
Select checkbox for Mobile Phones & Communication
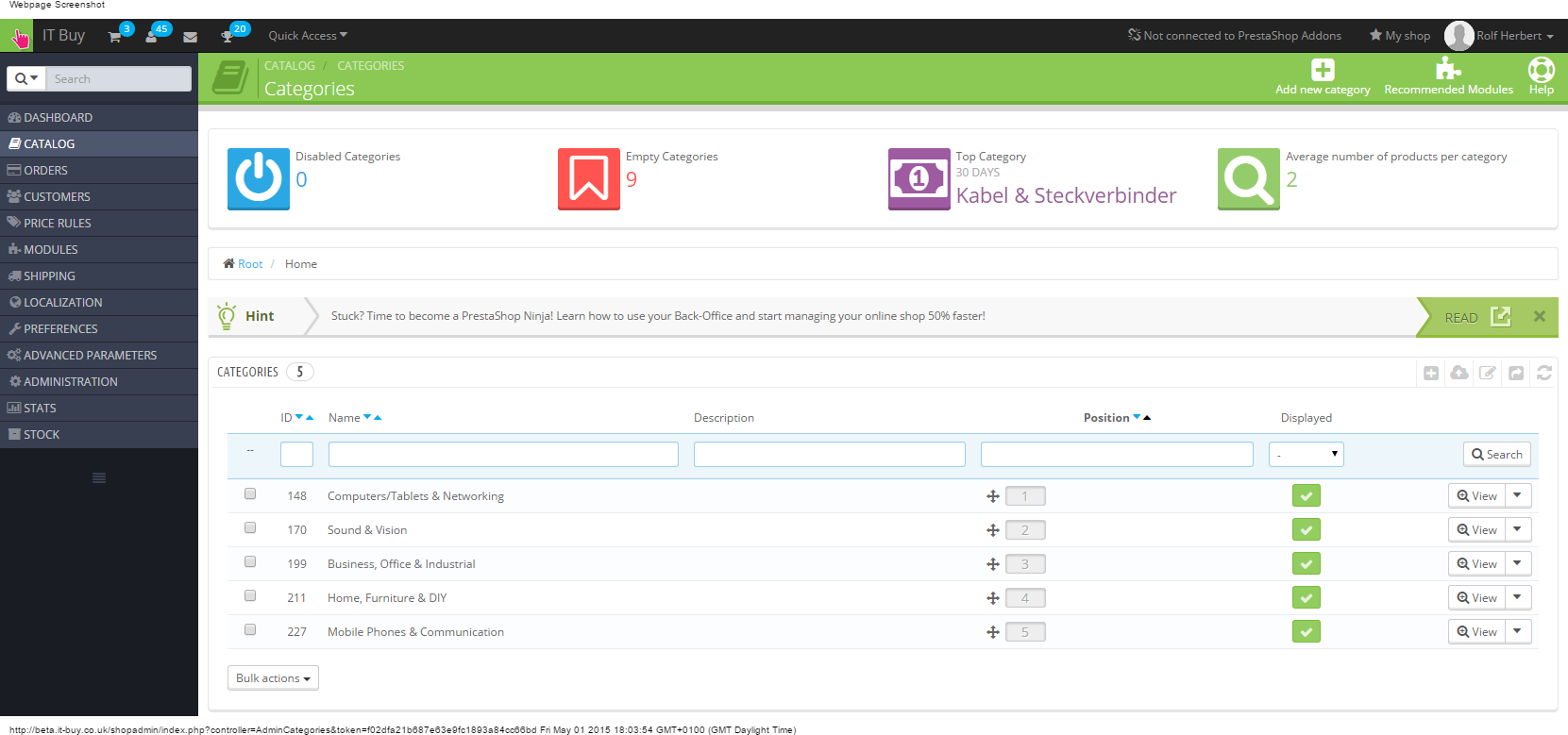click(x=250, y=629)
